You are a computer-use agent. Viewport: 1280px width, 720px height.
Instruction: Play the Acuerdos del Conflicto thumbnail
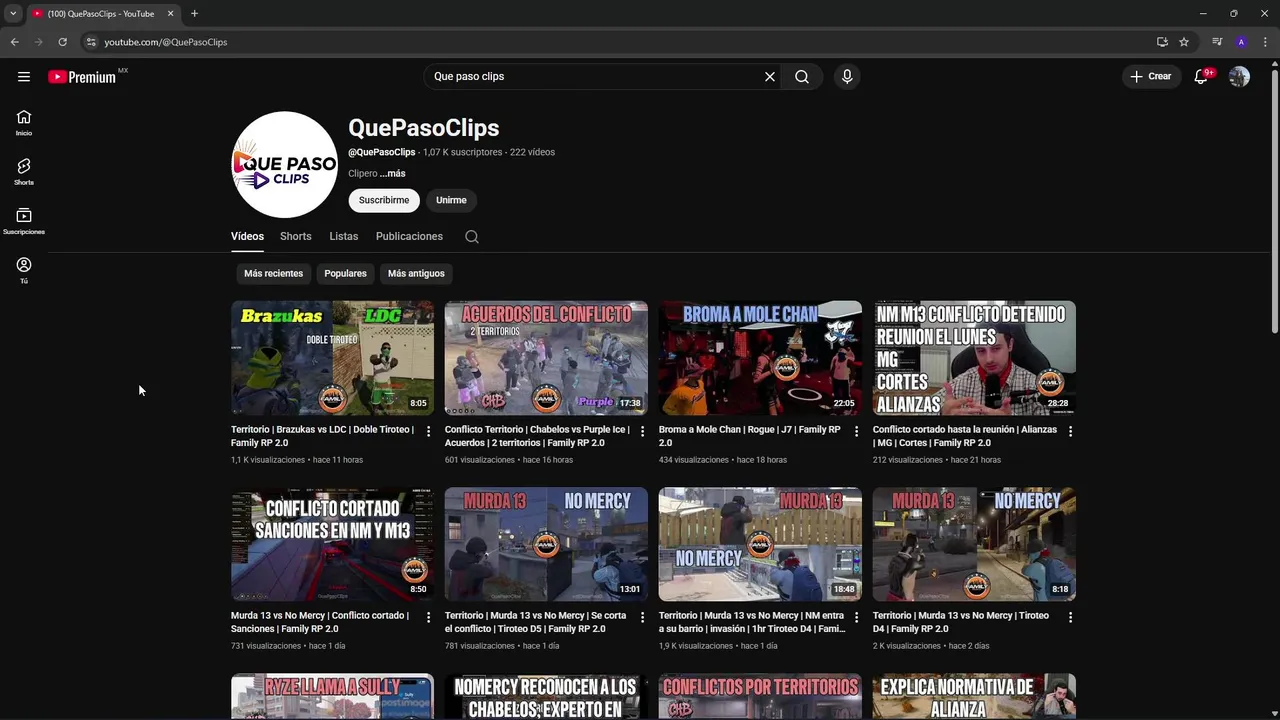(x=546, y=358)
